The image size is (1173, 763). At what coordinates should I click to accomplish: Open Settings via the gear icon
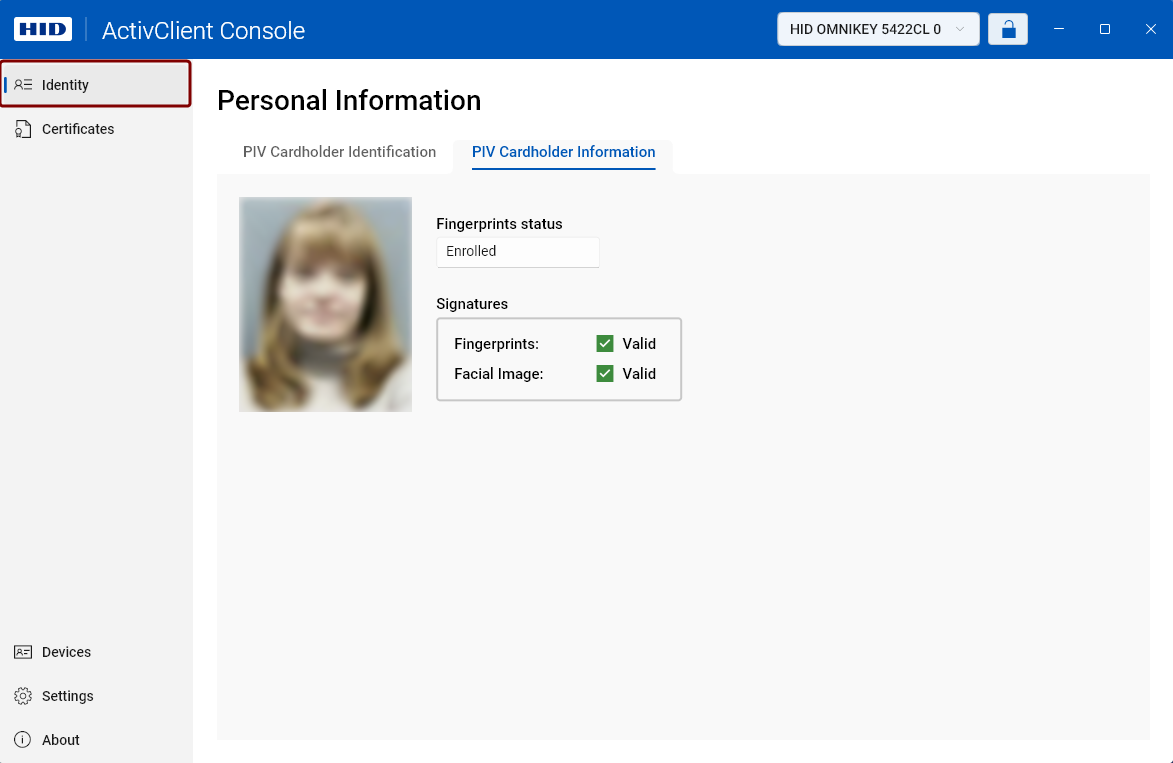[23, 696]
